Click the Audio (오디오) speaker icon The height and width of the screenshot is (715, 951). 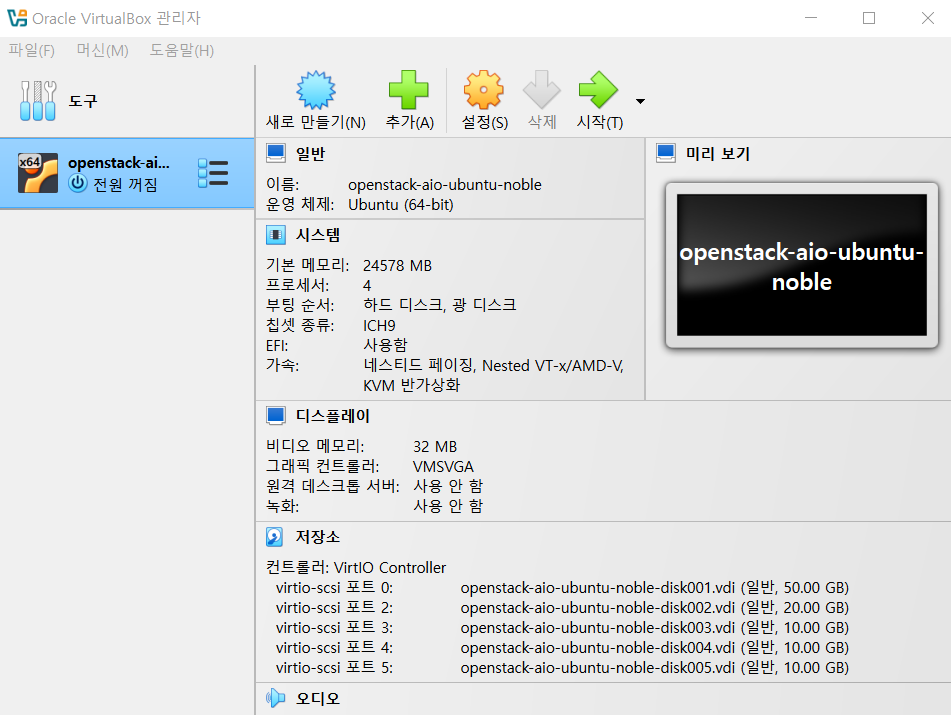pos(276,698)
